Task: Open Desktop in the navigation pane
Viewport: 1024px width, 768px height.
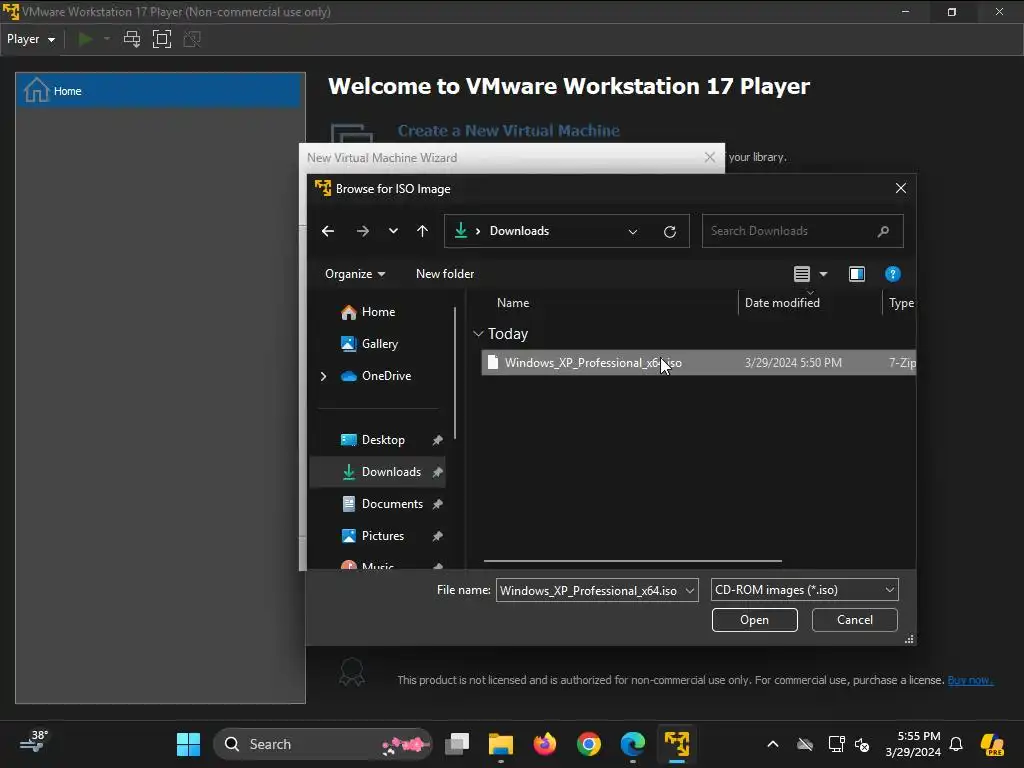Action: click(383, 440)
